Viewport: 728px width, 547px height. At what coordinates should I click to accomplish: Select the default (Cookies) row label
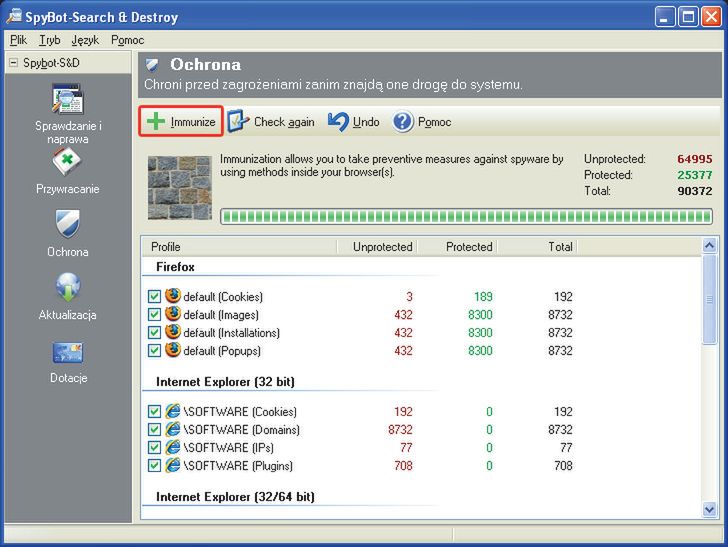(223, 296)
